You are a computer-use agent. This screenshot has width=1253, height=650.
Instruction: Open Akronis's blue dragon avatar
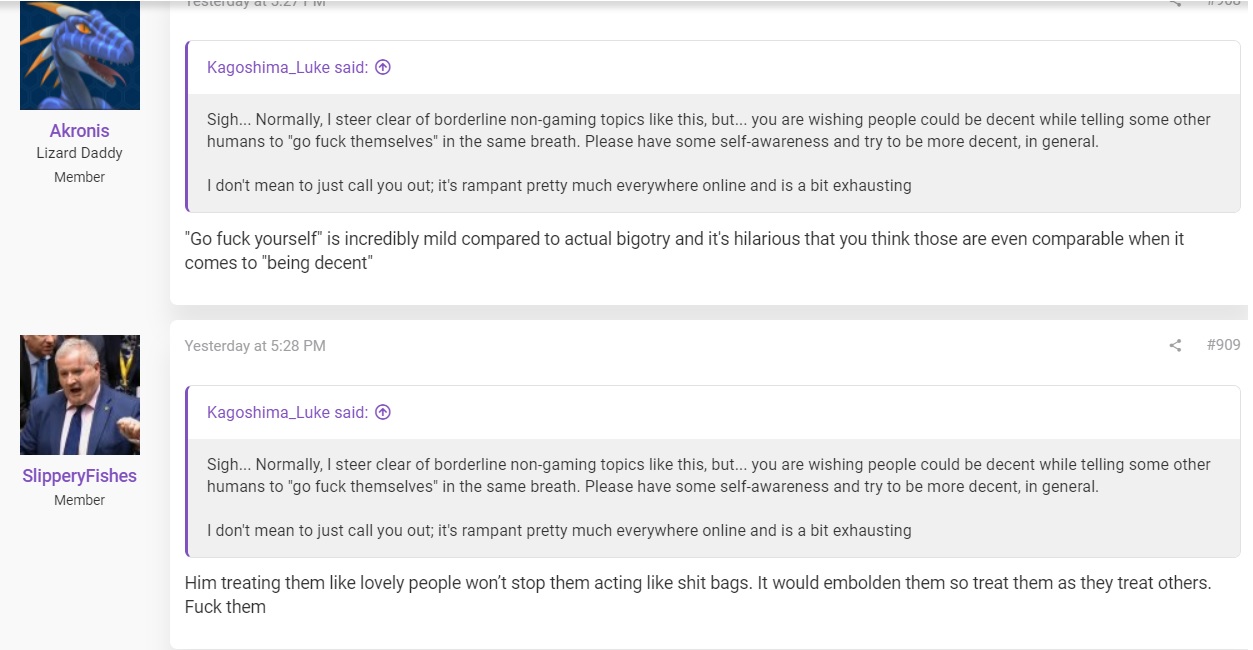point(80,55)
